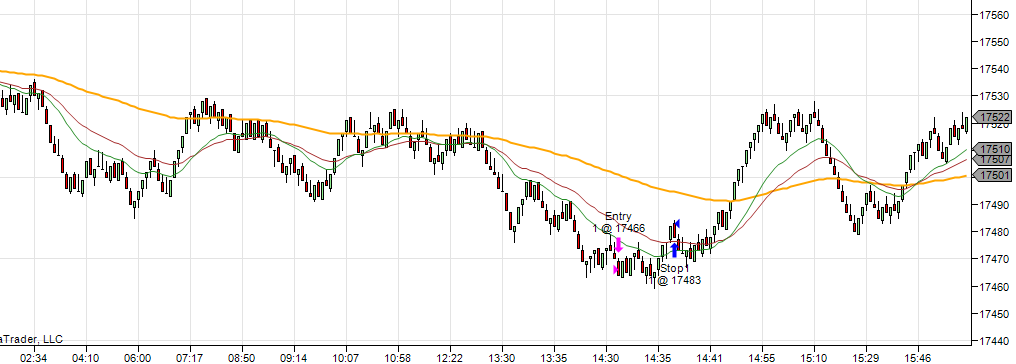Click the 04:10 time axis label
Screen dimensions: 1016x364
pyautogui.click(x=86, y=358)
